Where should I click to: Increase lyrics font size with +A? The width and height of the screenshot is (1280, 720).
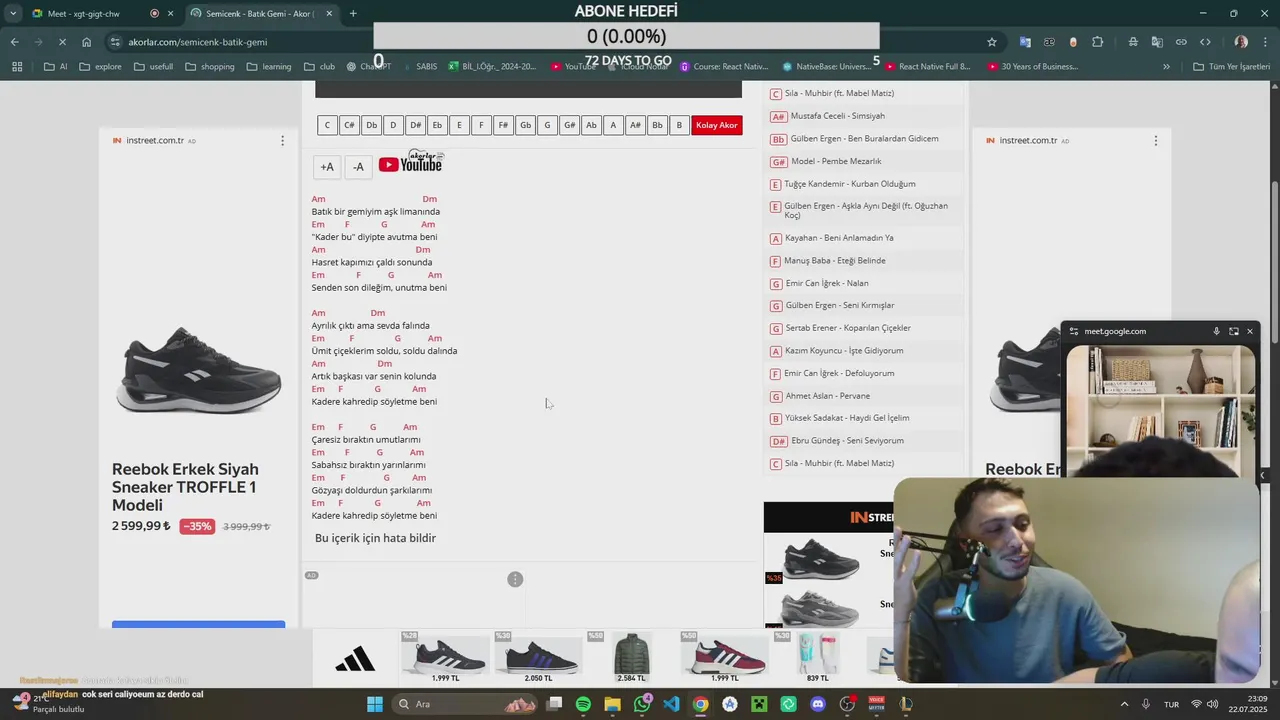327,167
